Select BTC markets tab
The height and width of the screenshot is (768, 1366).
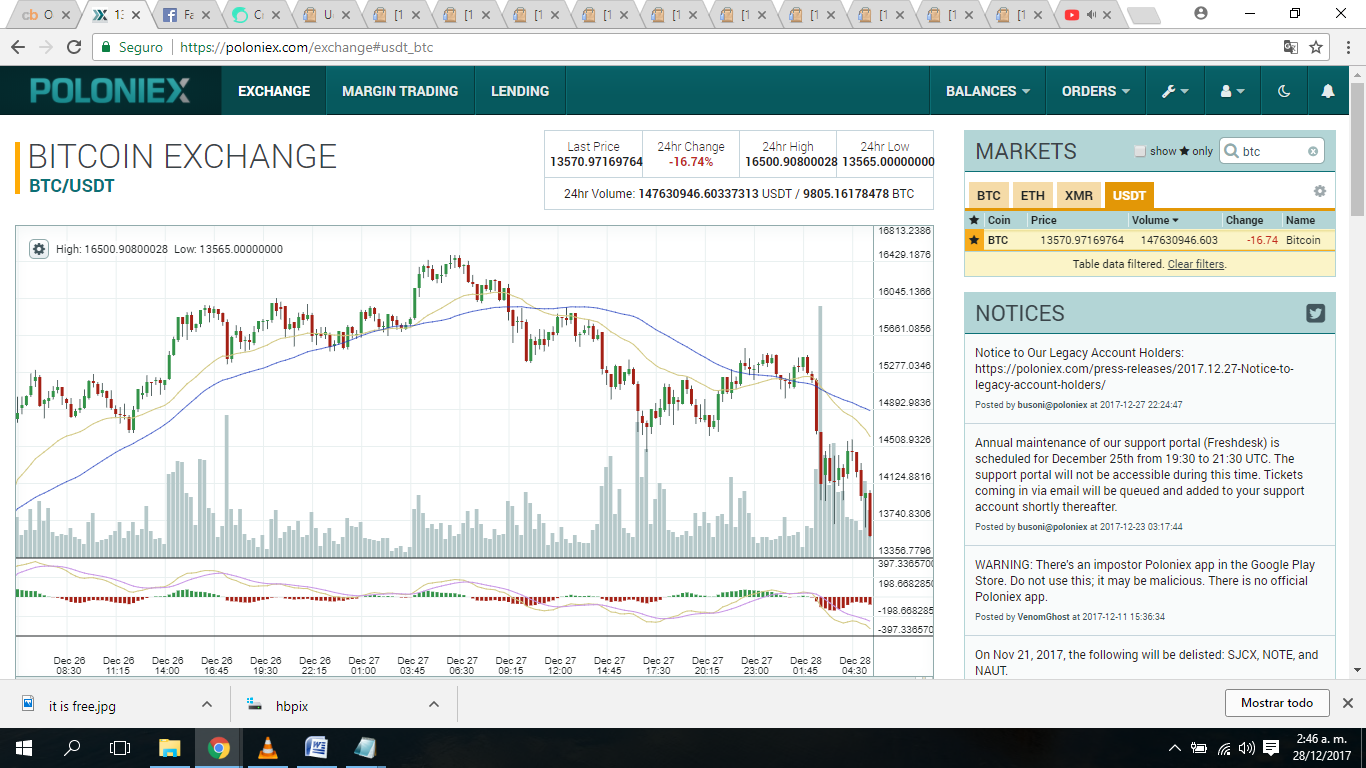(x=989, y=196)
